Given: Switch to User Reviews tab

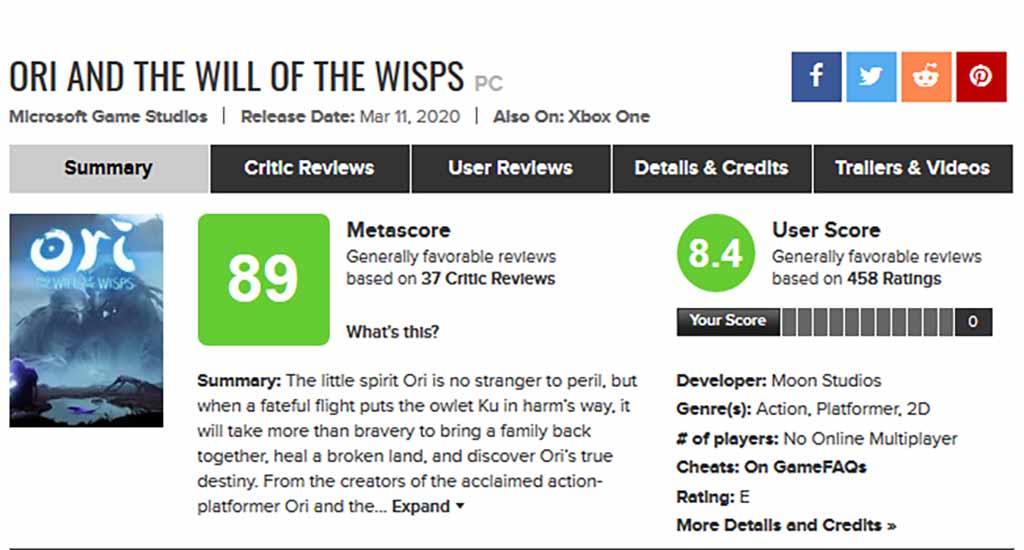Looking at the screenshot, I should (x=511, y=169).
